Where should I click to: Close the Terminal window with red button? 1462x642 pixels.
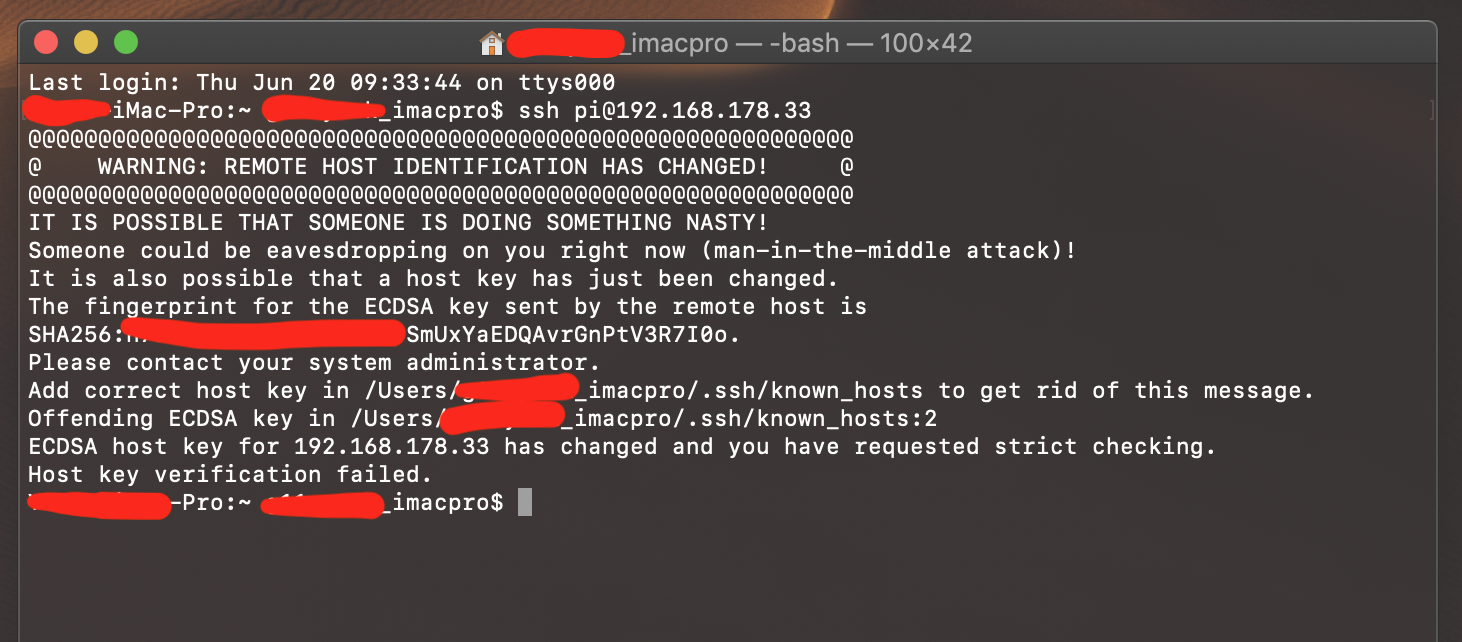(x=46, y=42)
